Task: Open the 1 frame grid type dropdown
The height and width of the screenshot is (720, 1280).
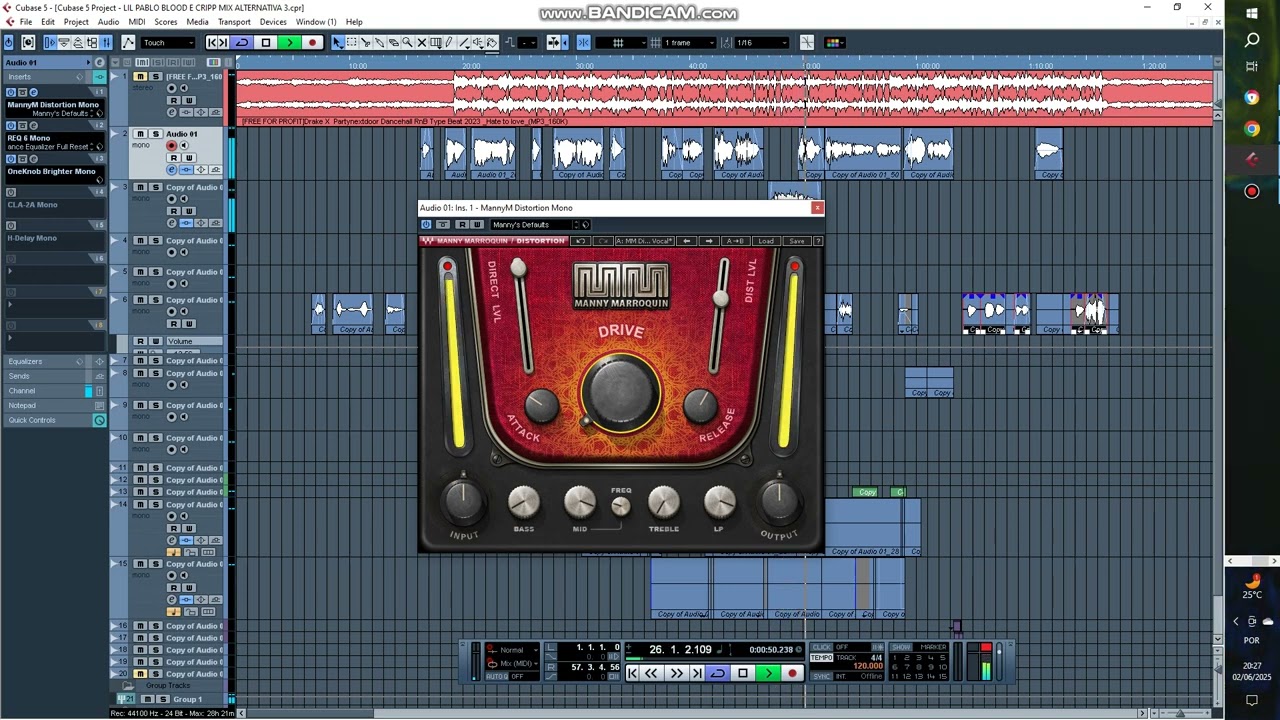Action: click(687, 43)
